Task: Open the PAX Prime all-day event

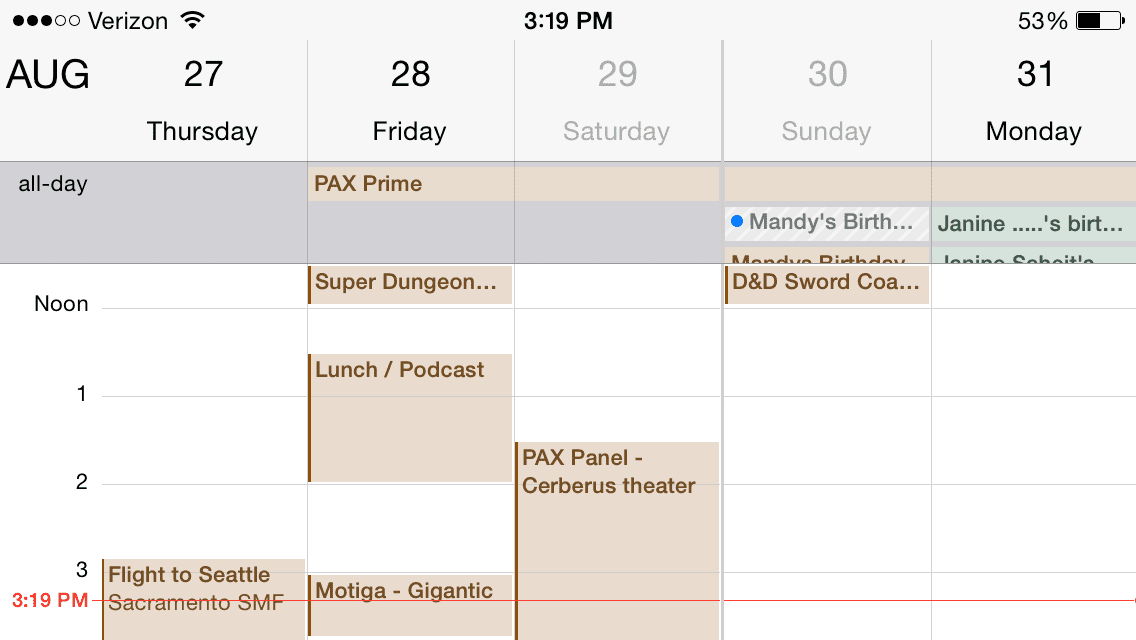Action: point(513,183)
